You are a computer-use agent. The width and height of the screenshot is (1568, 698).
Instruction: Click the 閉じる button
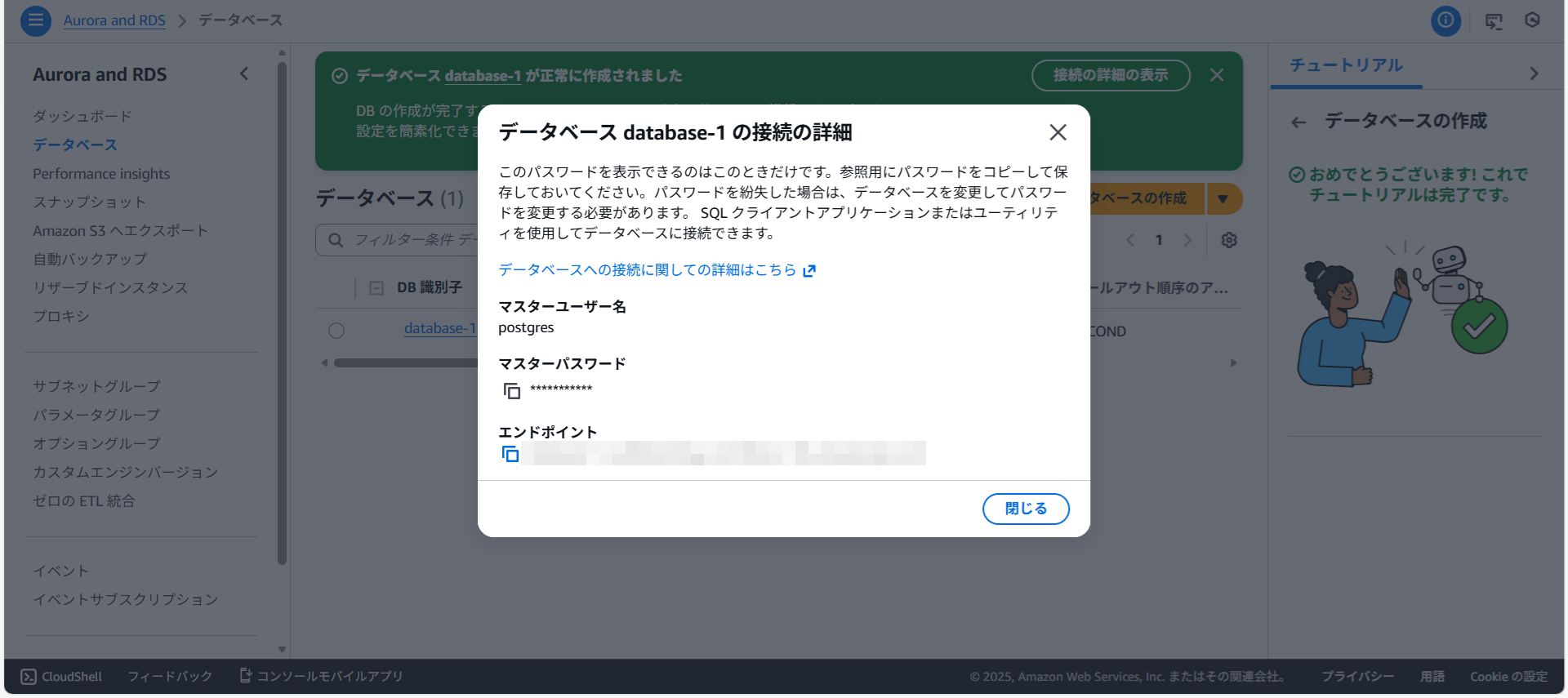1025,509
